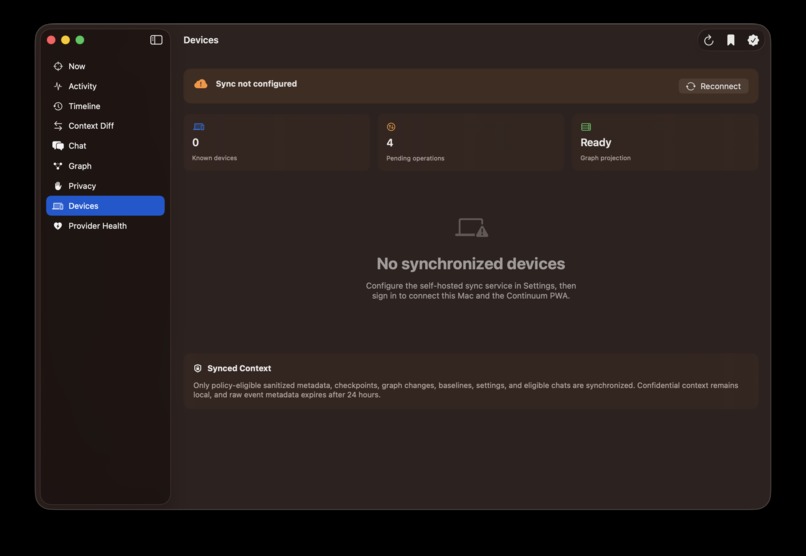Open the checkmark seal toolbar icon

(753, 40)
